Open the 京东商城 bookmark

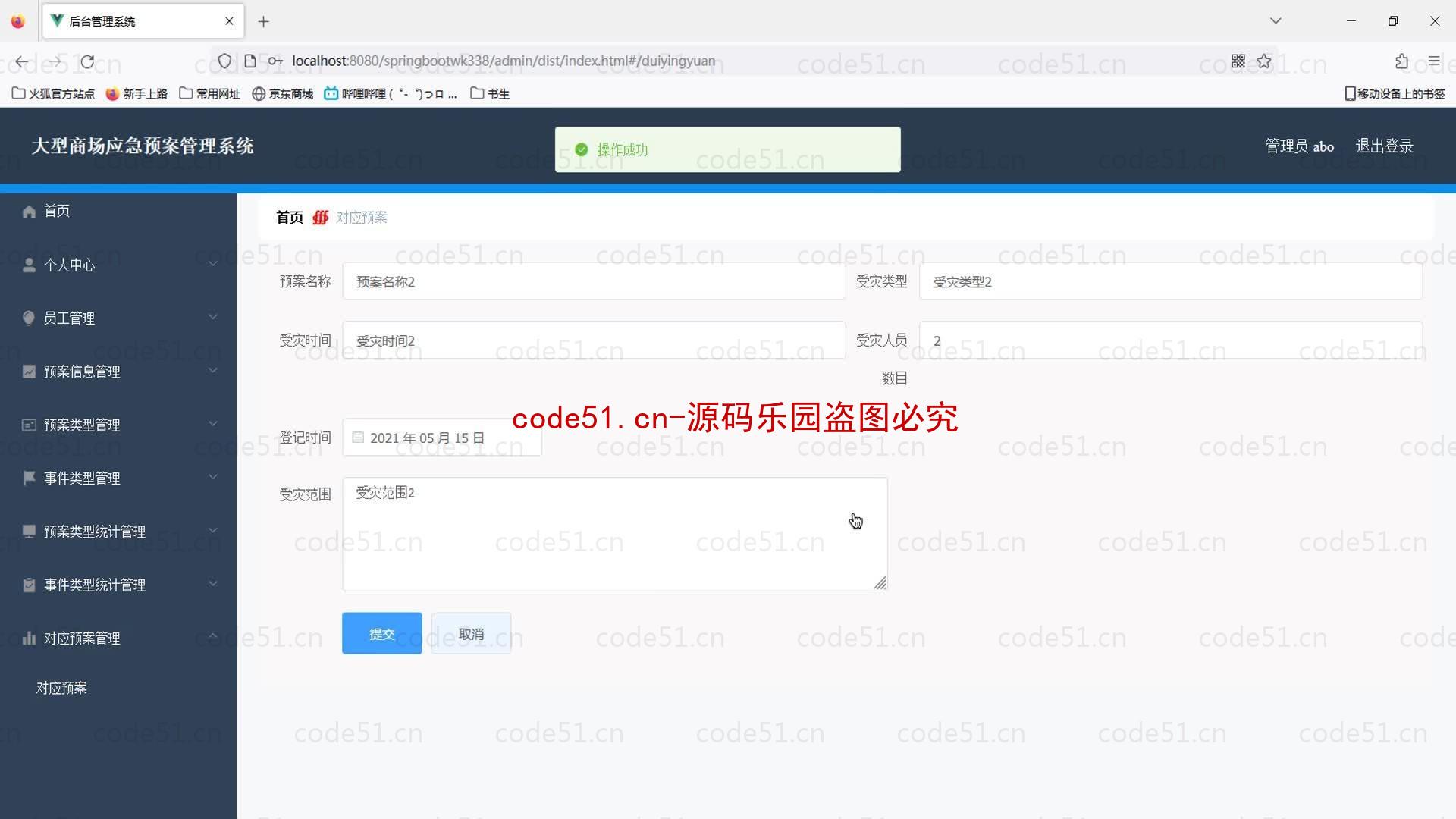click(282, 93)
